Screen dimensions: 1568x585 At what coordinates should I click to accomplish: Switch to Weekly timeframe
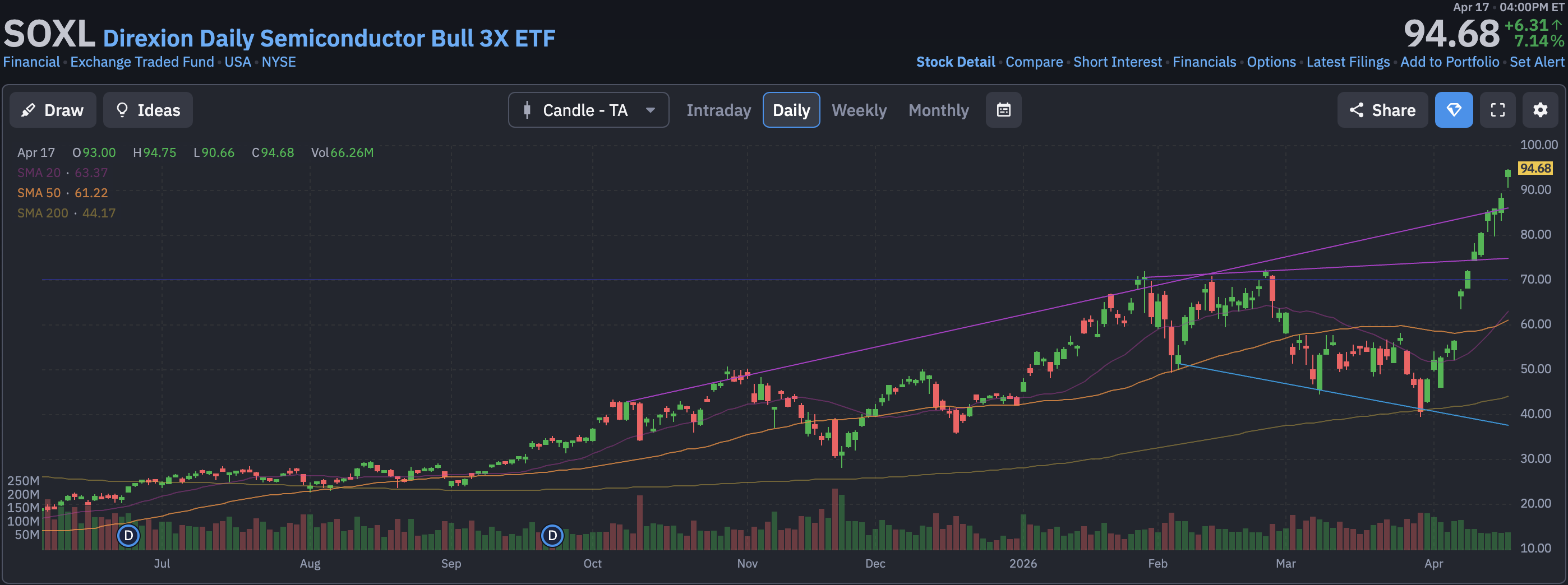click(859, 110)
